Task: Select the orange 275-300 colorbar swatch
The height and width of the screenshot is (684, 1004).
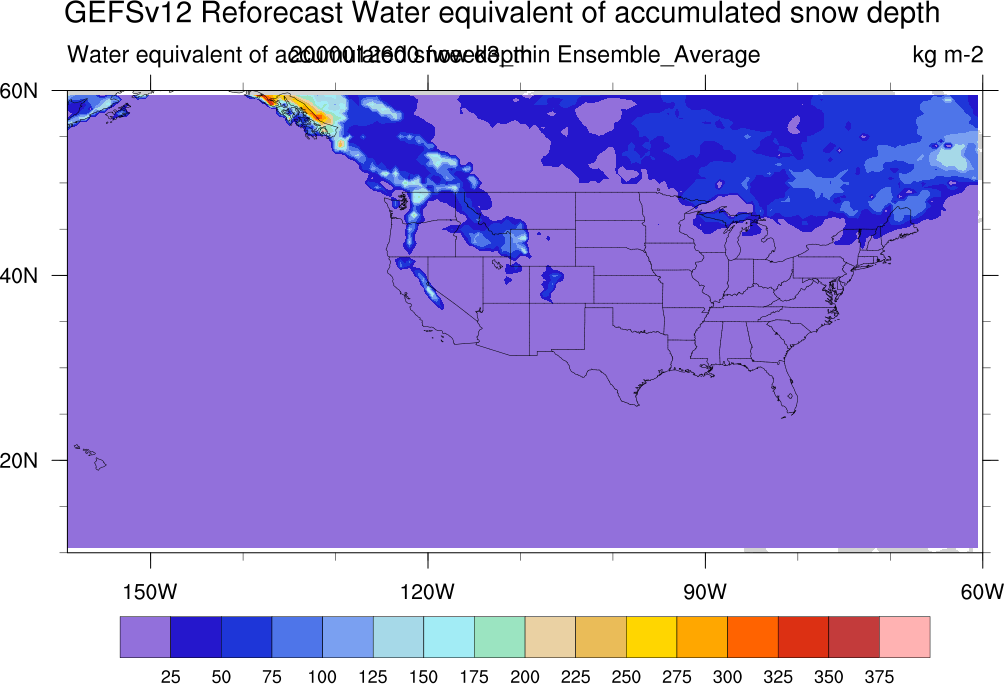Action: tap(702, 637)
